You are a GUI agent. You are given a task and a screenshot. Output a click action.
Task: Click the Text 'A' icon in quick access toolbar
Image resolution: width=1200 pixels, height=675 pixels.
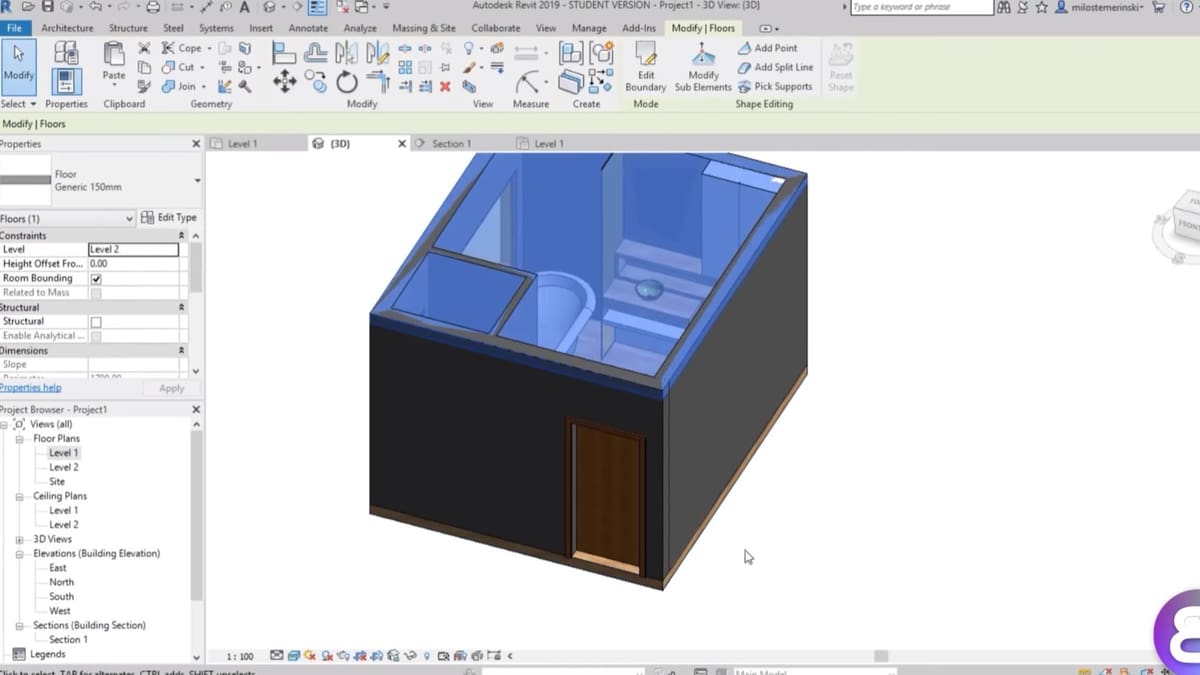(x=244, y=7)
